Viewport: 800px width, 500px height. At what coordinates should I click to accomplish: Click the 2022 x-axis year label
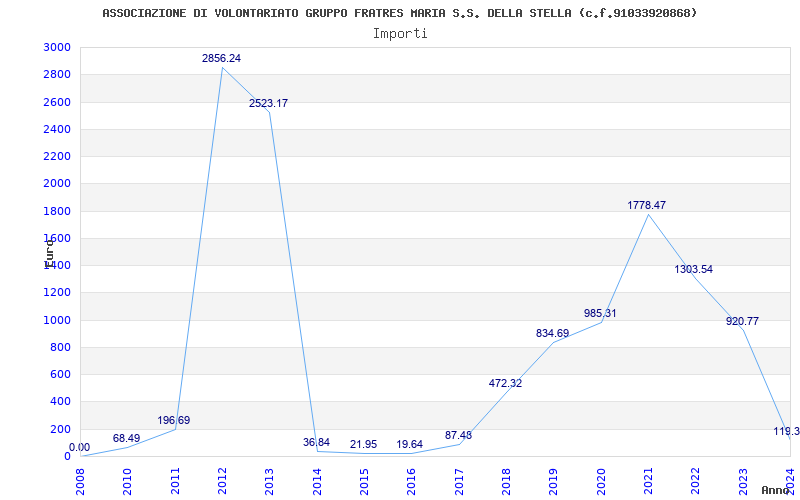(696, 481)
